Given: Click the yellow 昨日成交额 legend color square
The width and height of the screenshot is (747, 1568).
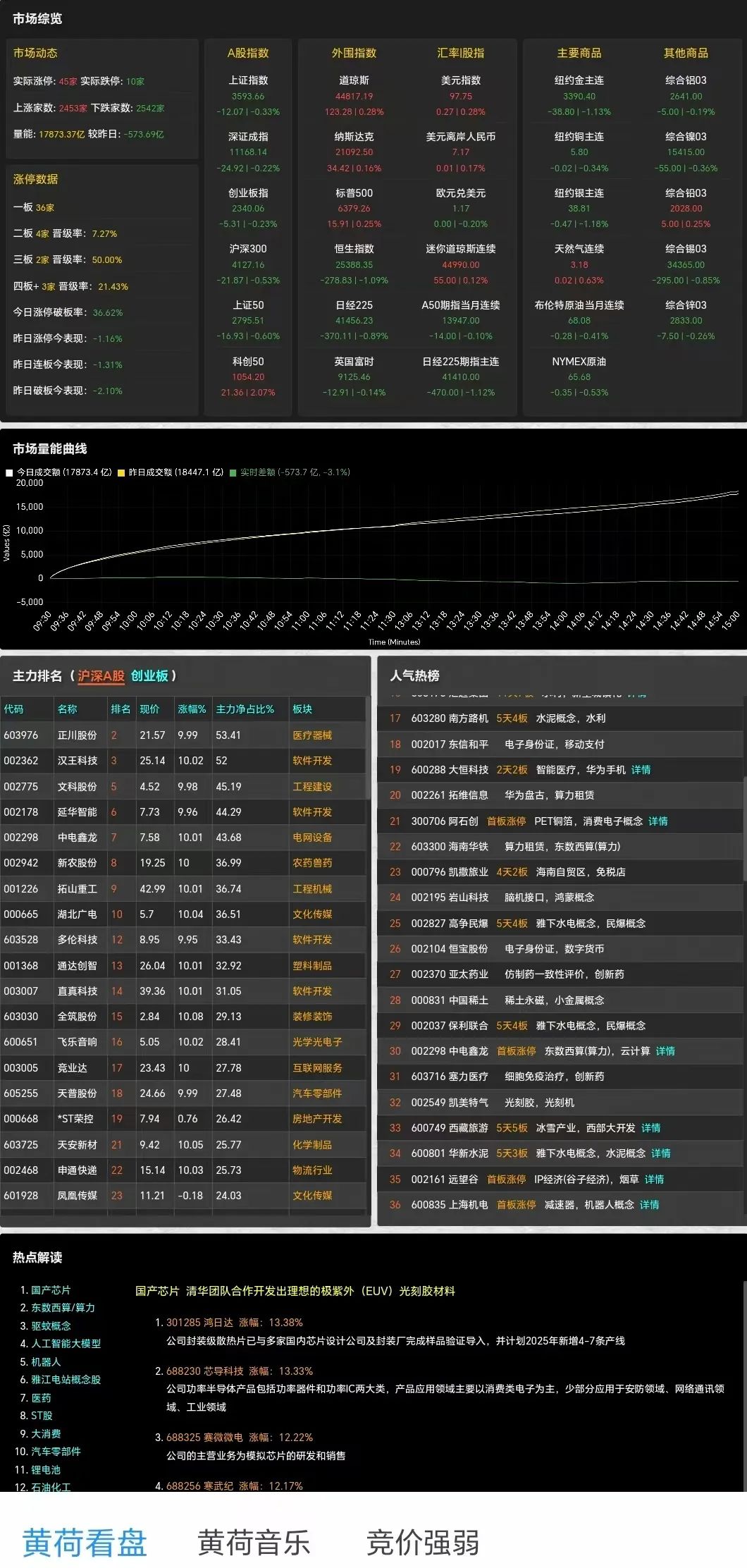Looking at the screenshot, I should (122, 472).
